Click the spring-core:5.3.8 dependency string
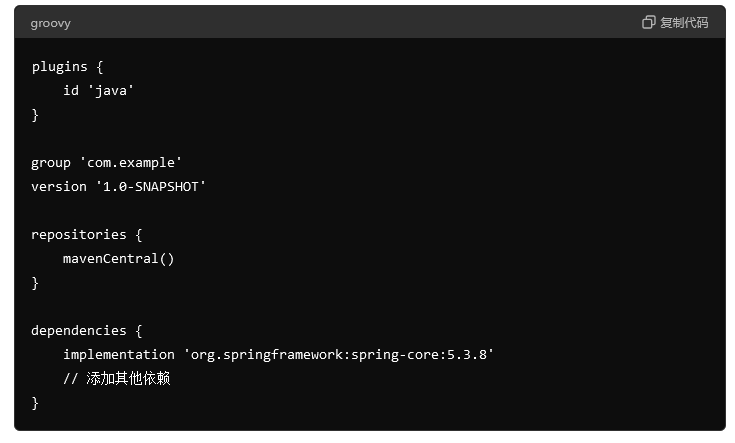 [338, 354]
